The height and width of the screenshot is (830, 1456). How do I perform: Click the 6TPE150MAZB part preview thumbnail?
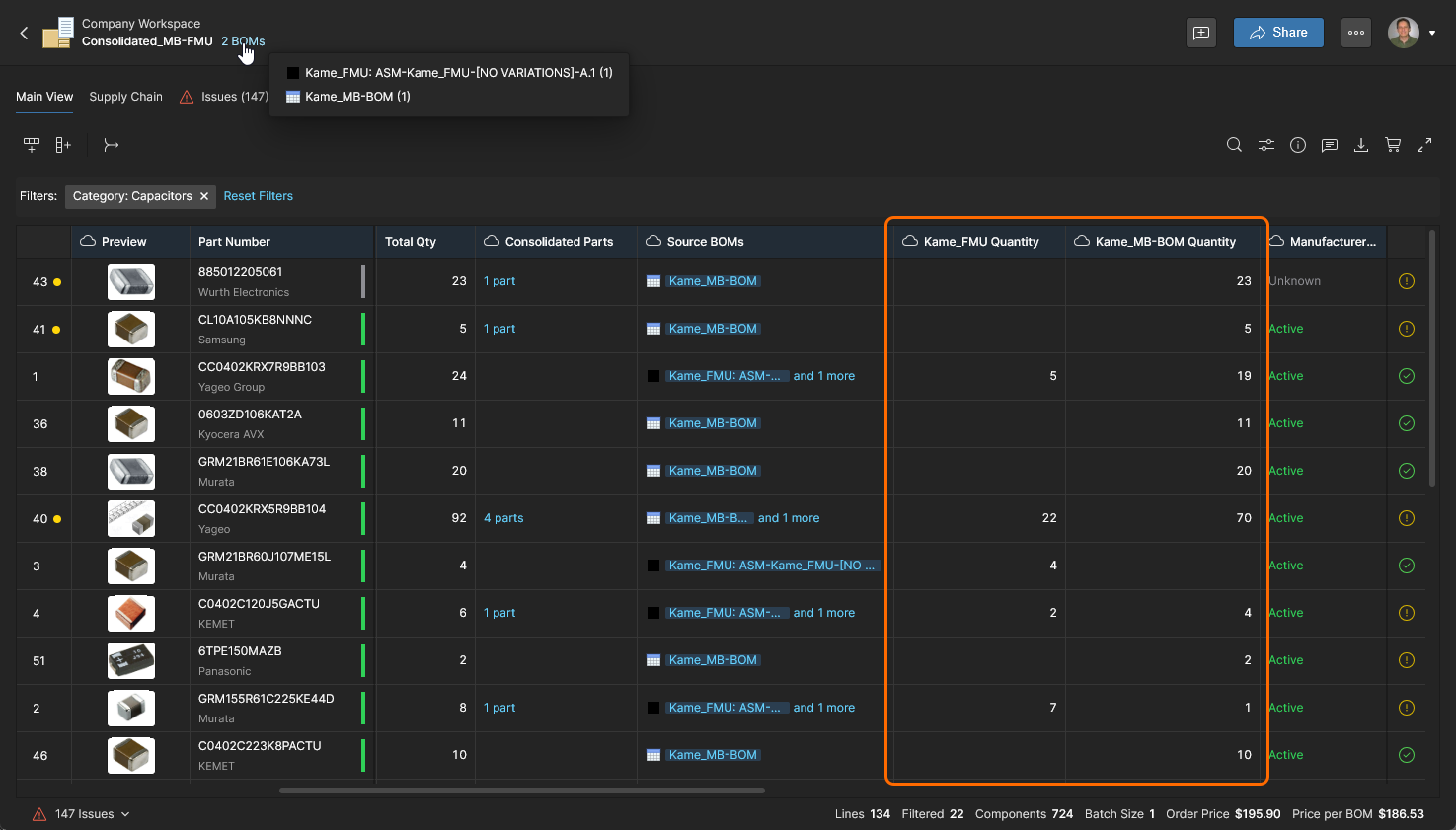(131, 660)
